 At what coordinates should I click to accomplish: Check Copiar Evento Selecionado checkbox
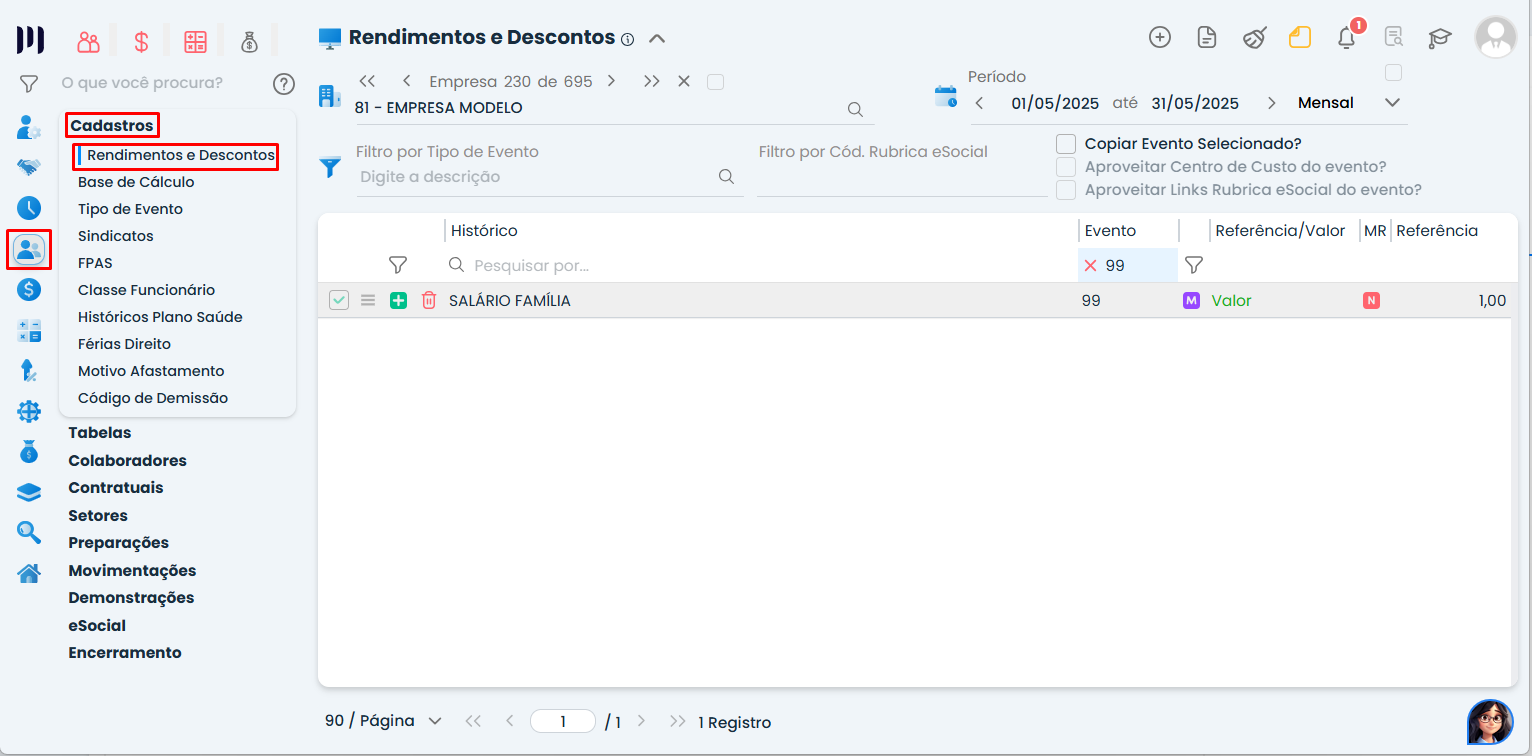point(1066,144)
